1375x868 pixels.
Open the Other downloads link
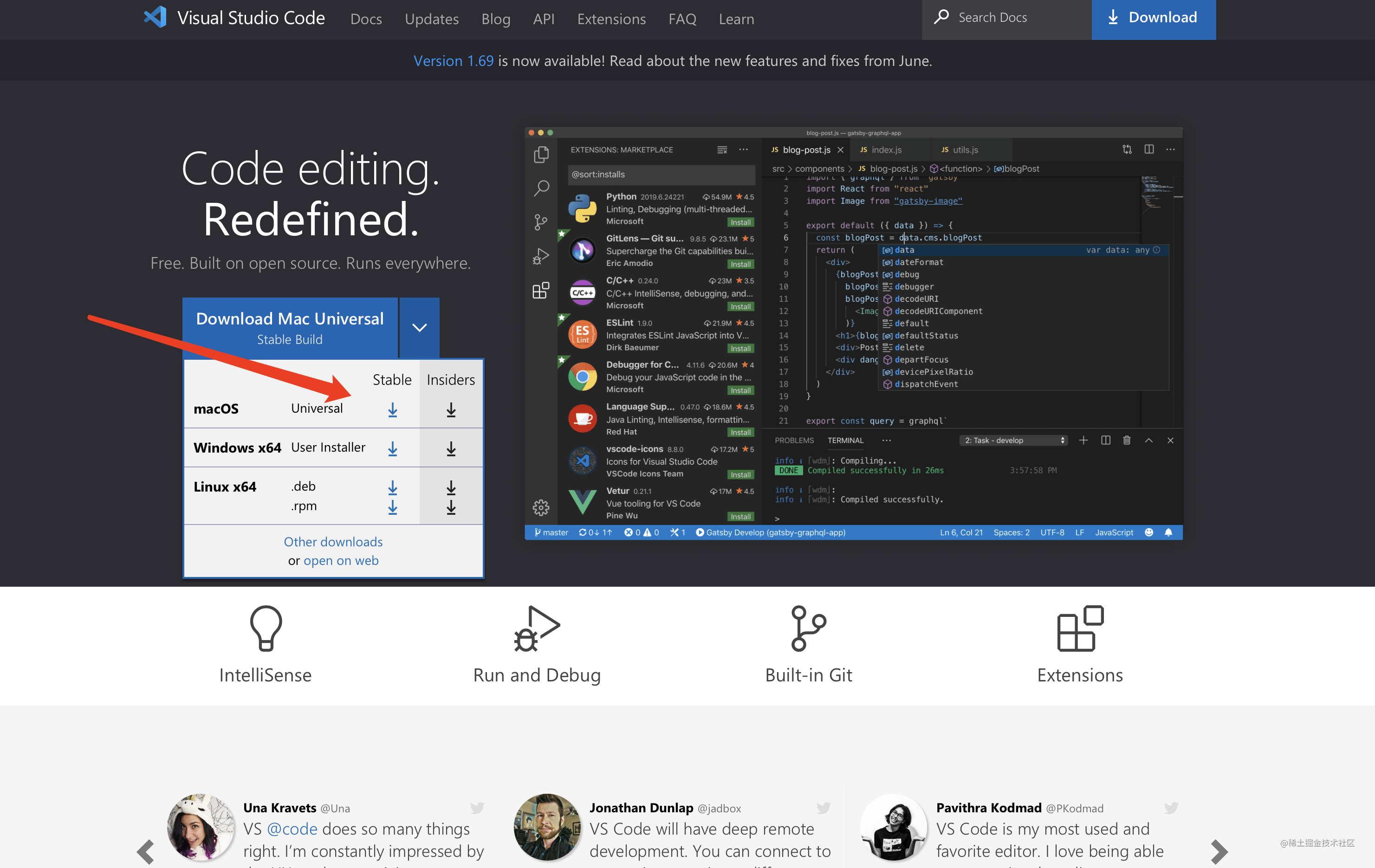(333, 541)
